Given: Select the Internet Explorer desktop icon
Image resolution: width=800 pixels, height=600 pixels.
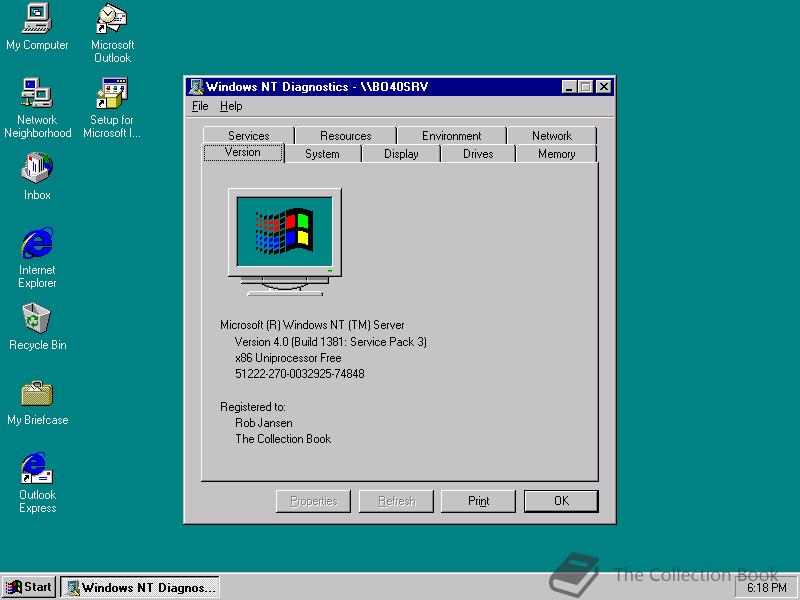Looking at the screenshot, I should (x=37, y=258).
